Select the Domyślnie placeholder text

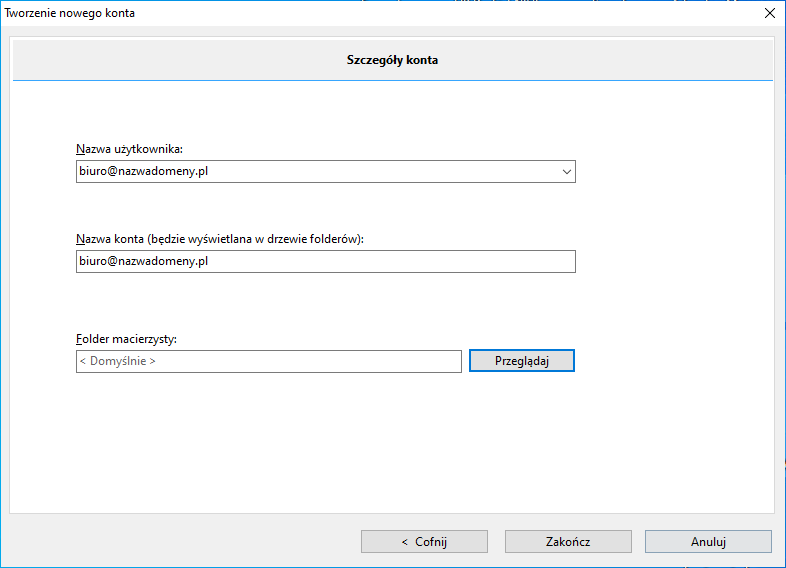[x=118, y=361]
